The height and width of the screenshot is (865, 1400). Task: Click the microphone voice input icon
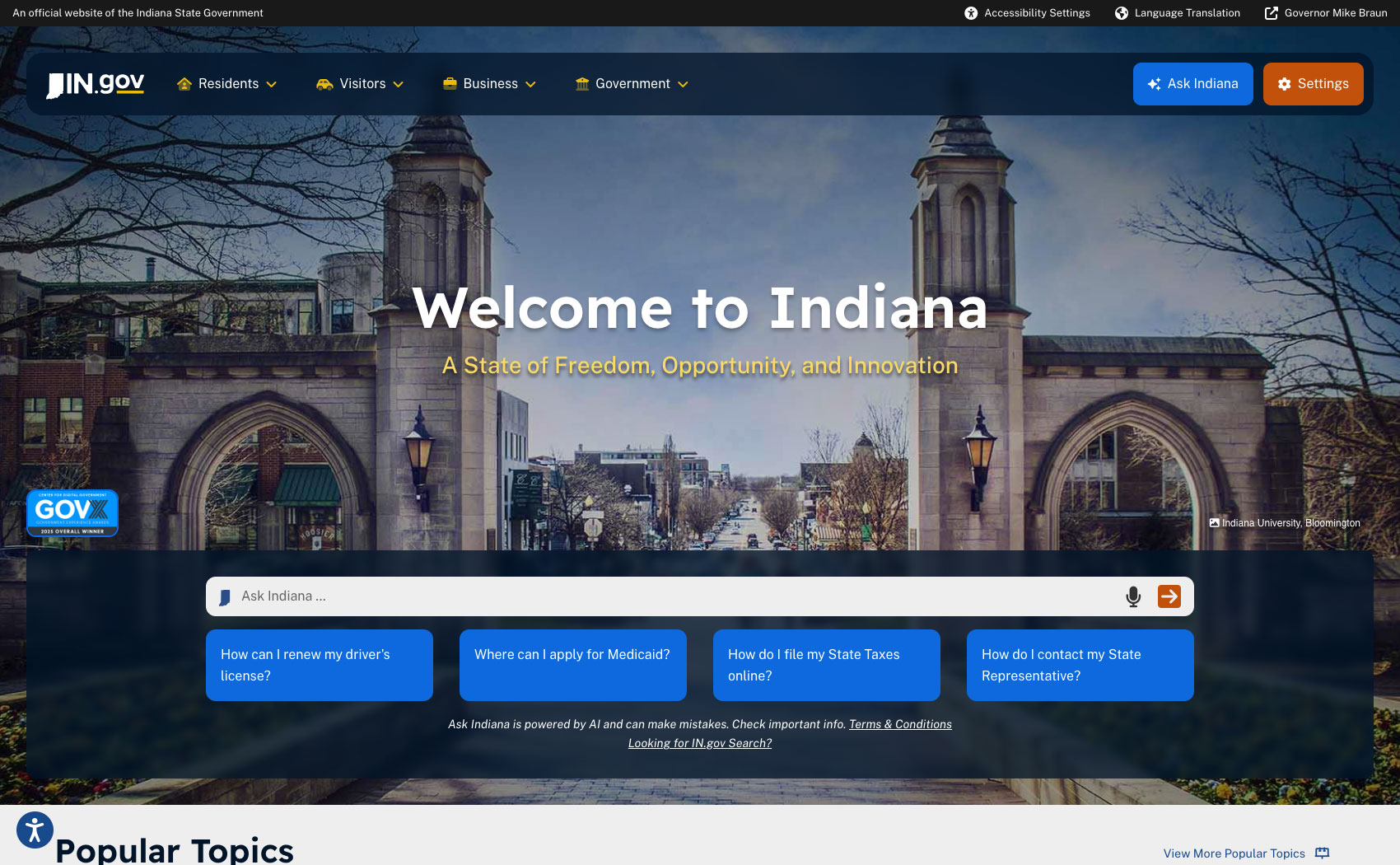[1133, 596]
